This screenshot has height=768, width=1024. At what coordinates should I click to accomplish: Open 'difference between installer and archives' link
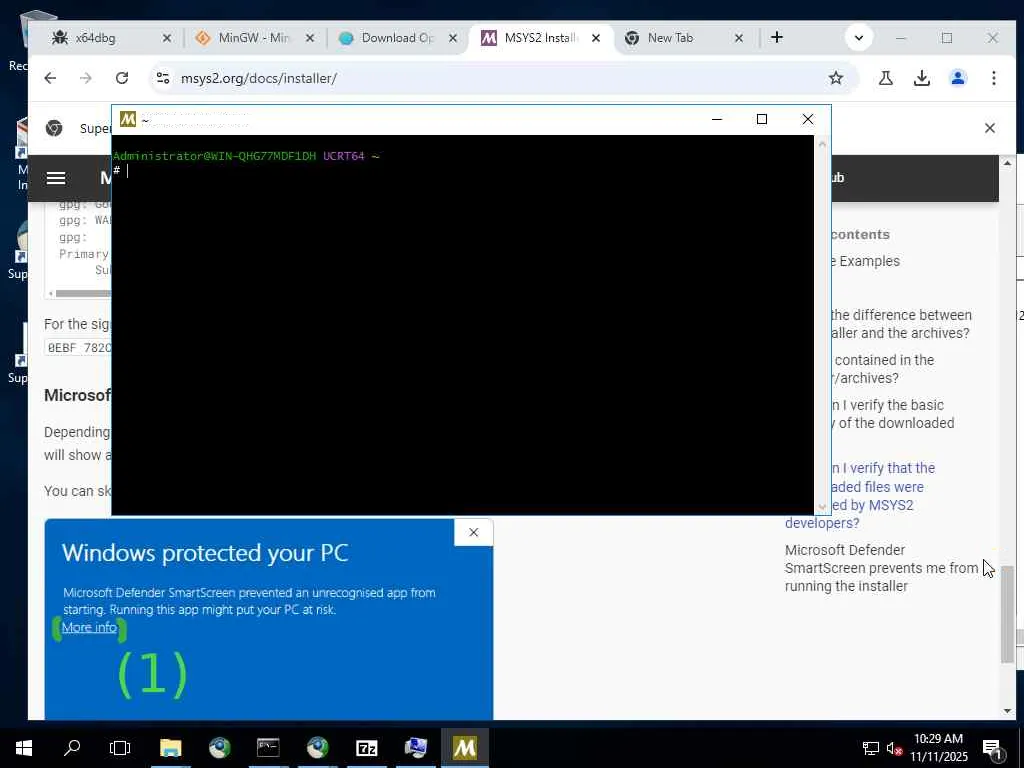pos(899,324)
